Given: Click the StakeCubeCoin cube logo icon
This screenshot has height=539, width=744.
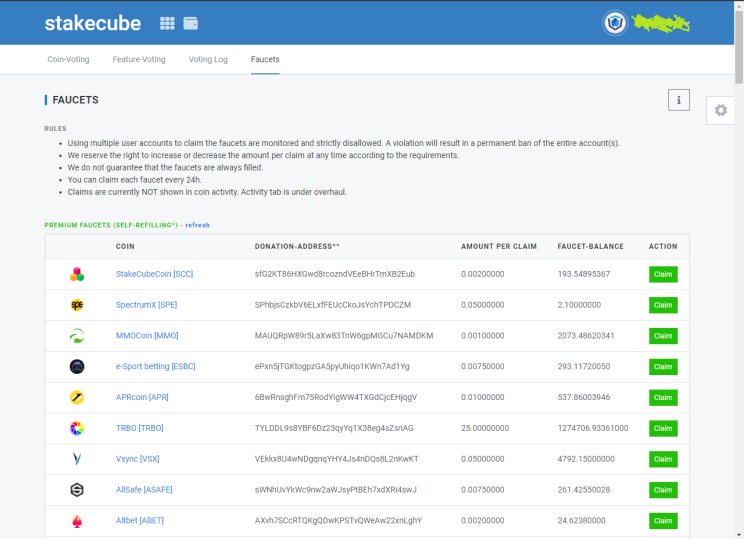Looking at the screenshot, I should click(x=77, y=274).
